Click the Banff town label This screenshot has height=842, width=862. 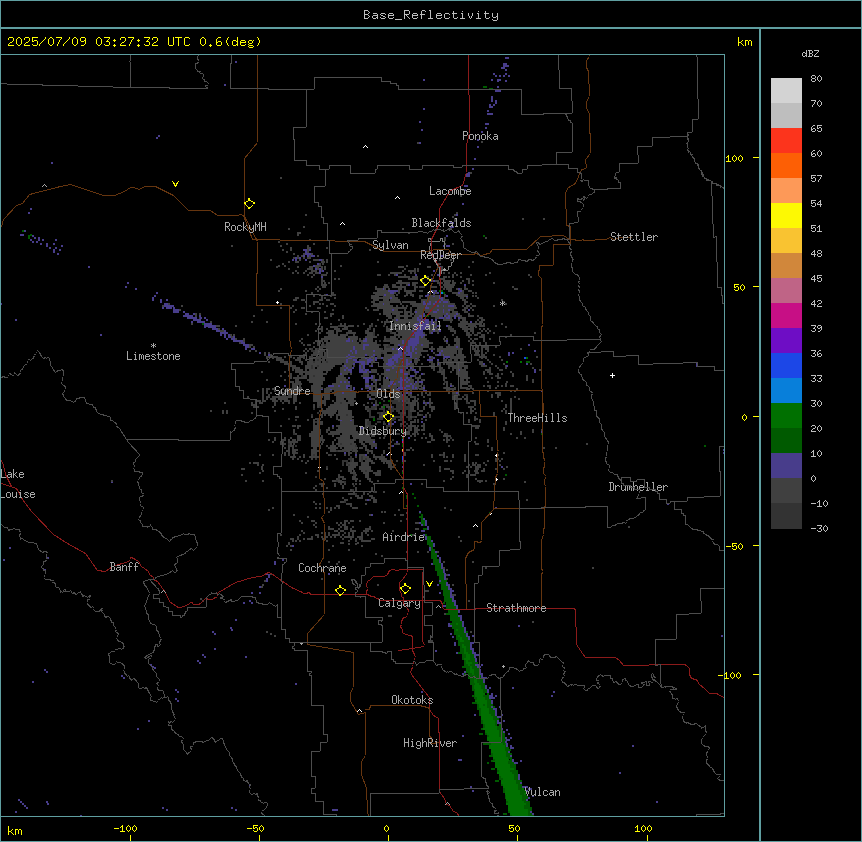tap(124, 567)
